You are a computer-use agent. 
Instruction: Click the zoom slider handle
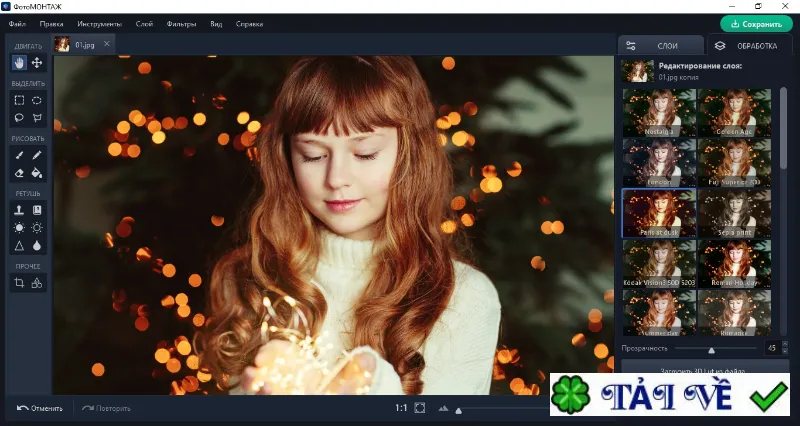coord(459,410)
